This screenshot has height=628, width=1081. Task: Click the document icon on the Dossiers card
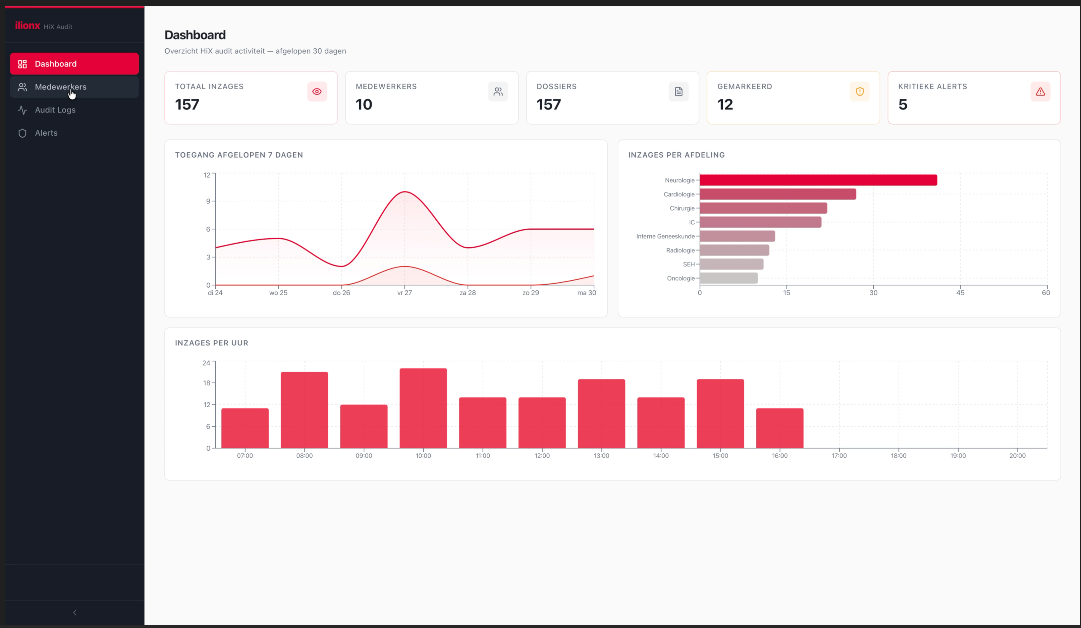(678, 91)
